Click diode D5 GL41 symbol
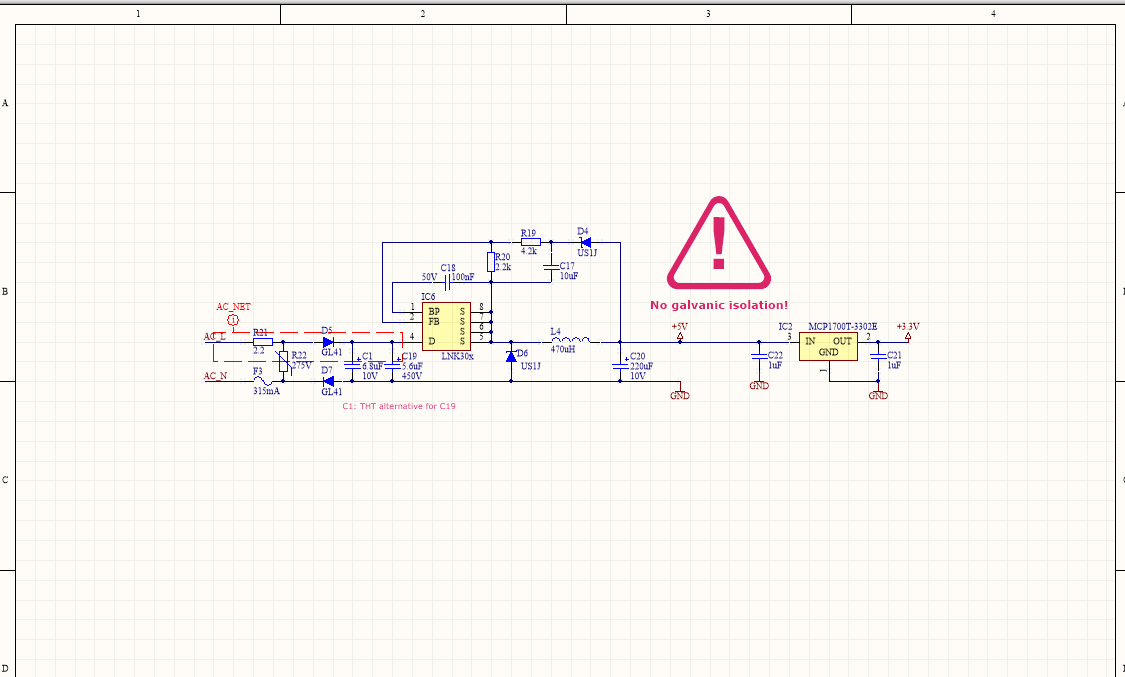 (329, 342)
